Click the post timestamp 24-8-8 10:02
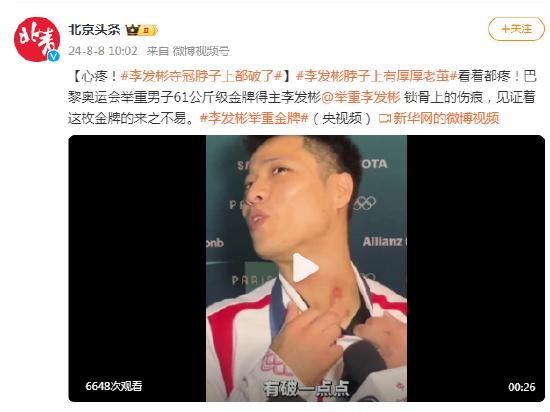Screen dimensions: 550x412 (103, 51)
